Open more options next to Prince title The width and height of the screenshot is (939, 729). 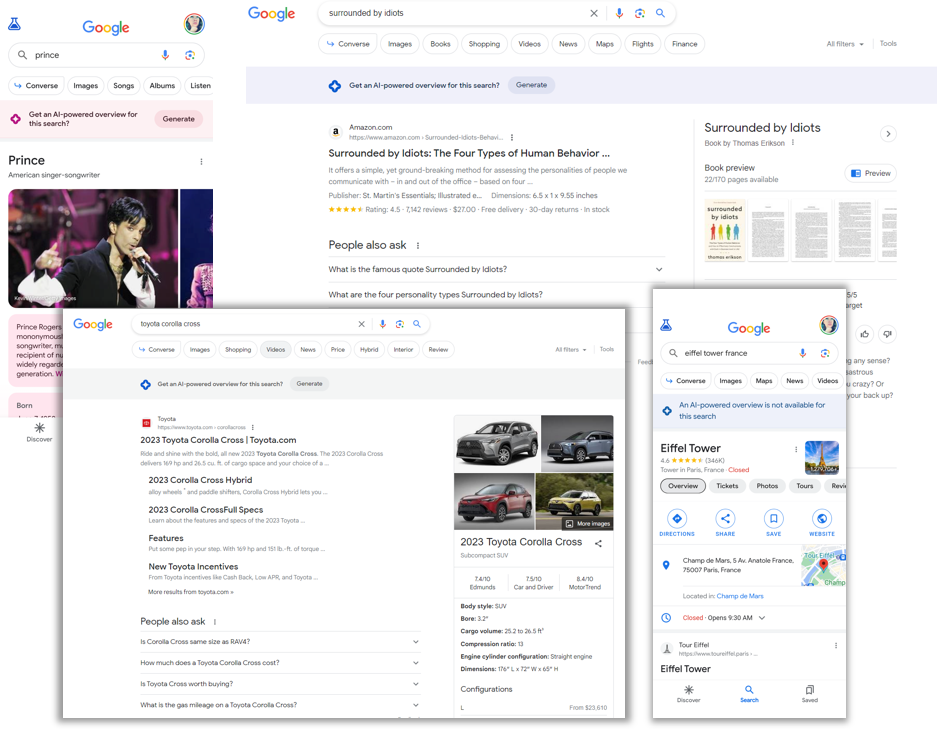pos(201,162)
